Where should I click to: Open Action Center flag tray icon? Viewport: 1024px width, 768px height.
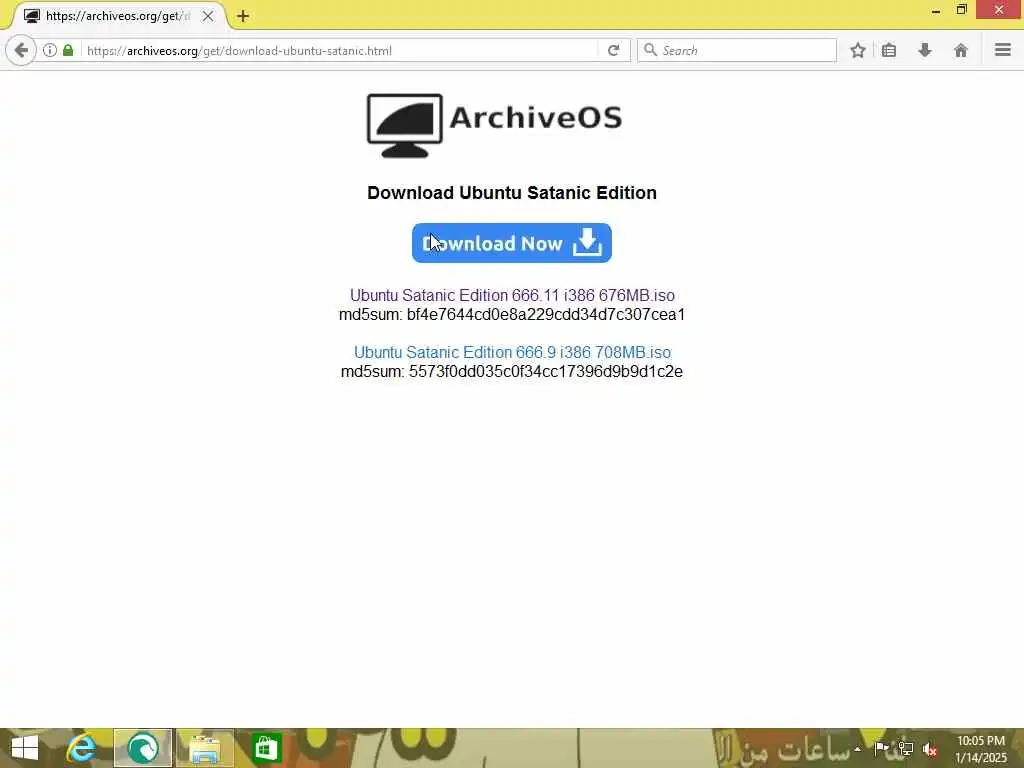[881, 748]
